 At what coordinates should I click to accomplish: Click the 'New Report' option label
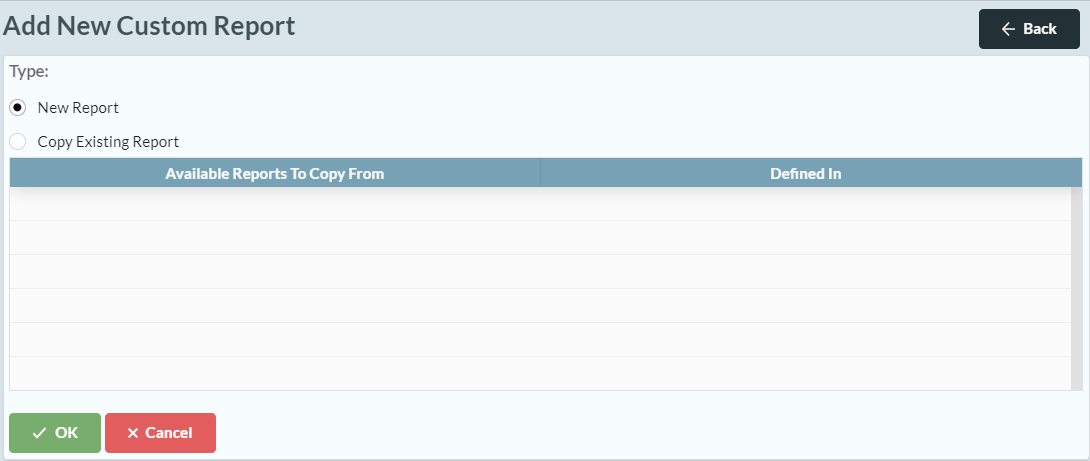(78, 108)
